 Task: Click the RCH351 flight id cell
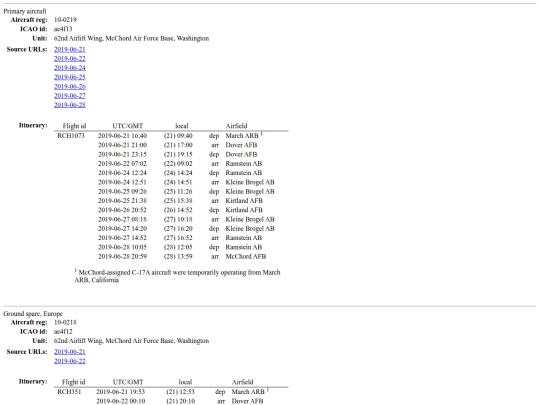pos(69,392)
